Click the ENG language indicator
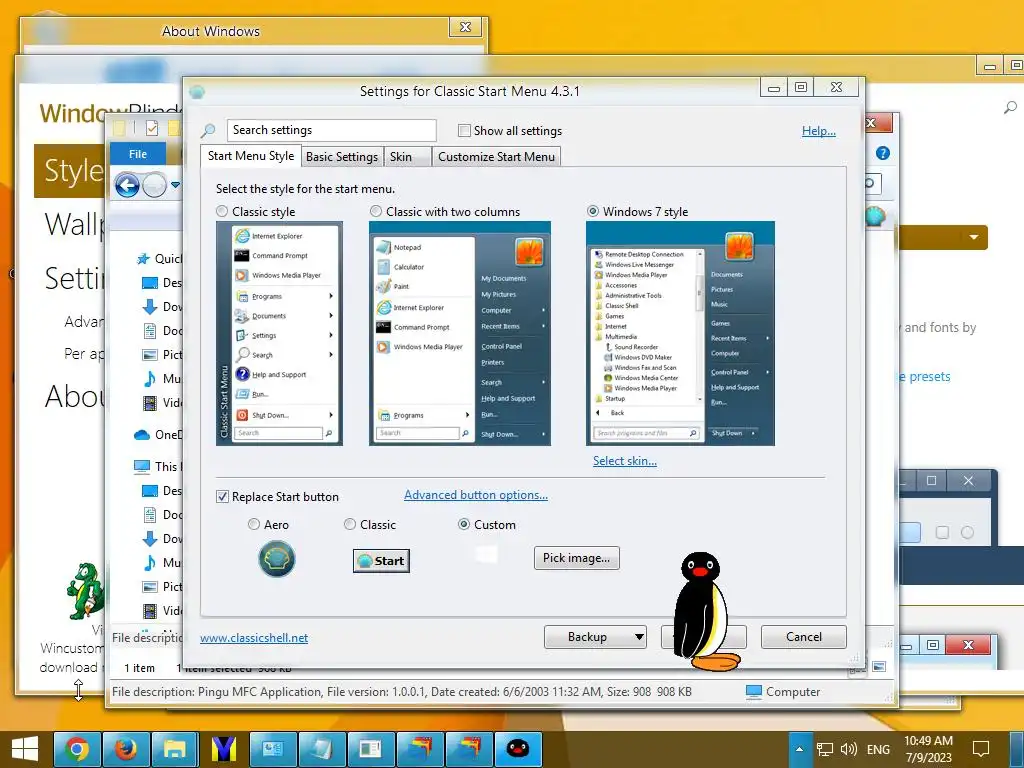The image size is (1024, 768). pos(878,750)
